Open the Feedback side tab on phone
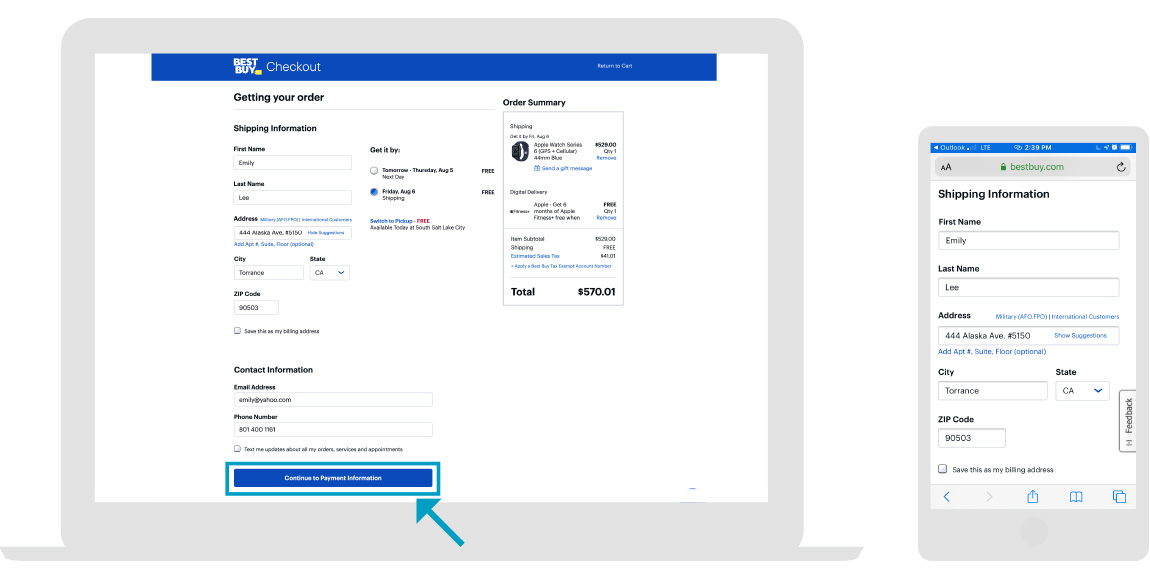The width and height of the screenshot is (1150, 578). 1128,420
